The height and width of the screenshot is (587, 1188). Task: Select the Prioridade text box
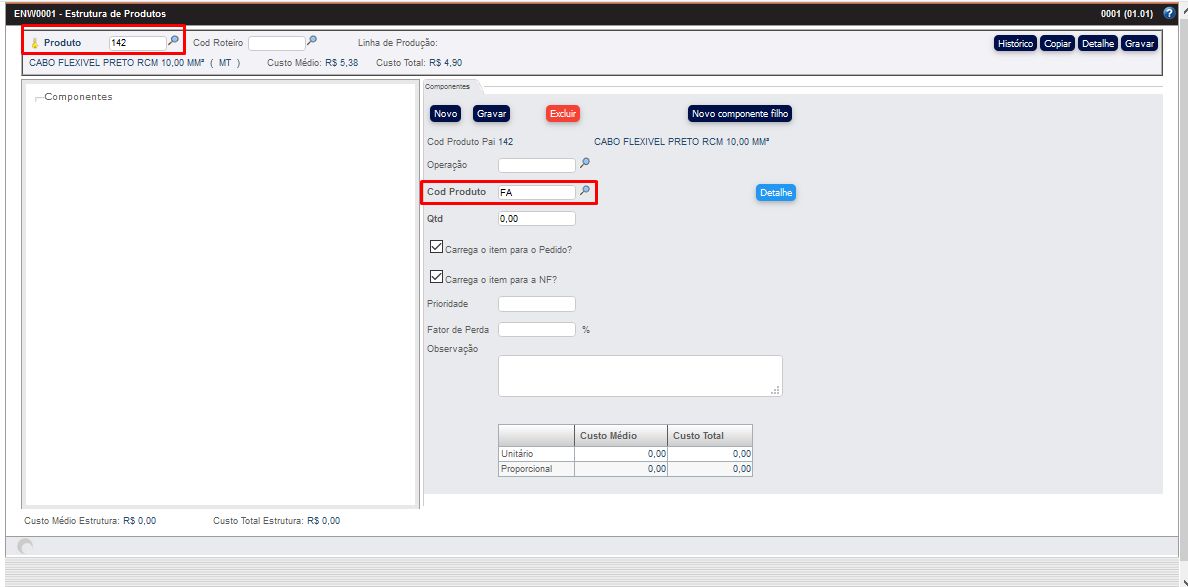point(536,303)
